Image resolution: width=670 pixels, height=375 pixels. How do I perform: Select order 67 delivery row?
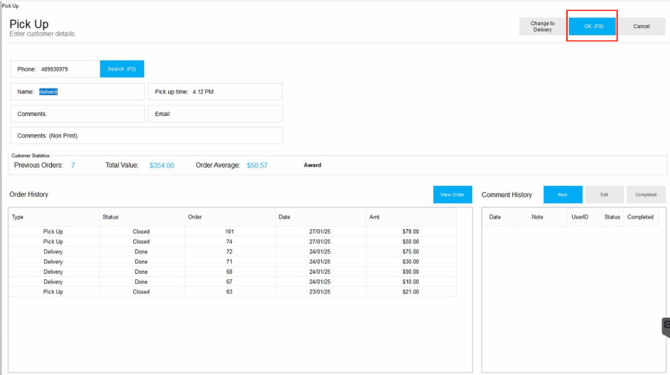tap(232, 281)
